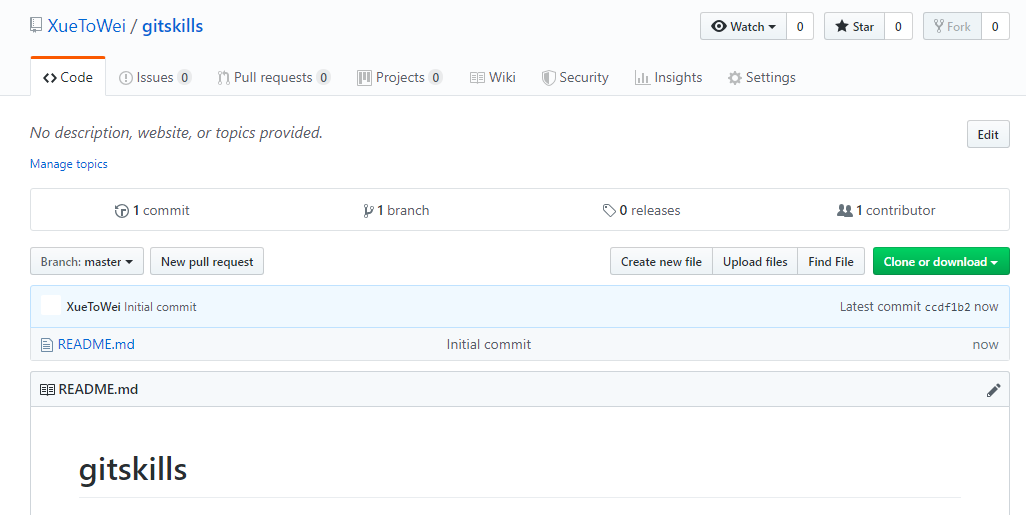1026x515 pixels.
Task: Edit README.md with the pencil icon
Action: tap(993, 390)
